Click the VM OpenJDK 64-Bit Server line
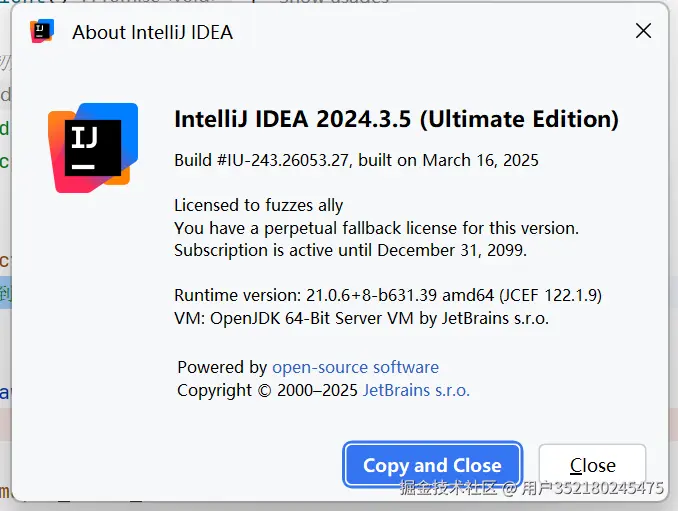This screenshot has height=511, width=678. tap(361, 318)
